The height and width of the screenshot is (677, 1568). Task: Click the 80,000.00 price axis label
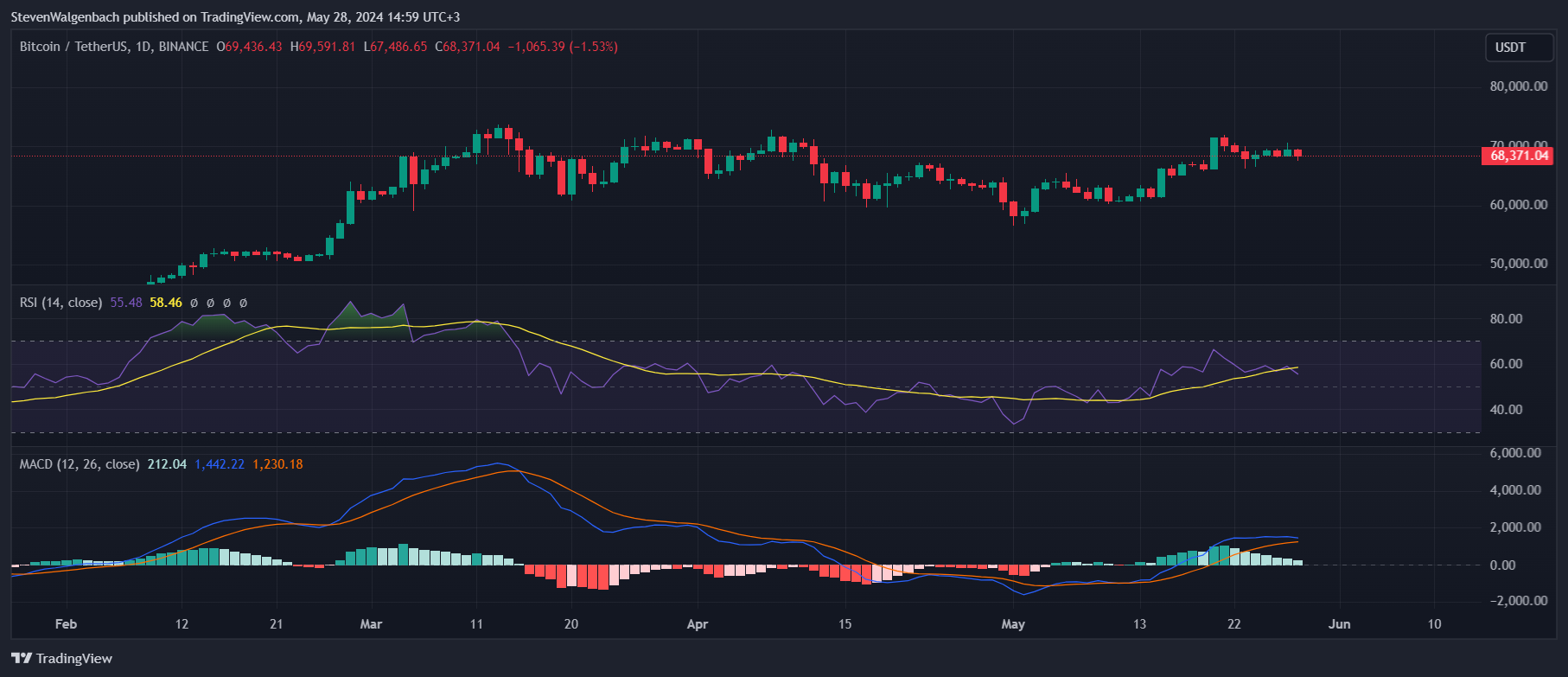(x=1519, y=86)
